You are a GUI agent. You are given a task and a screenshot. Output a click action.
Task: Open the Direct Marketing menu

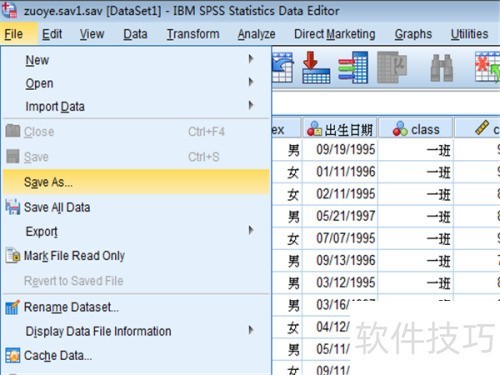(335, 34)
